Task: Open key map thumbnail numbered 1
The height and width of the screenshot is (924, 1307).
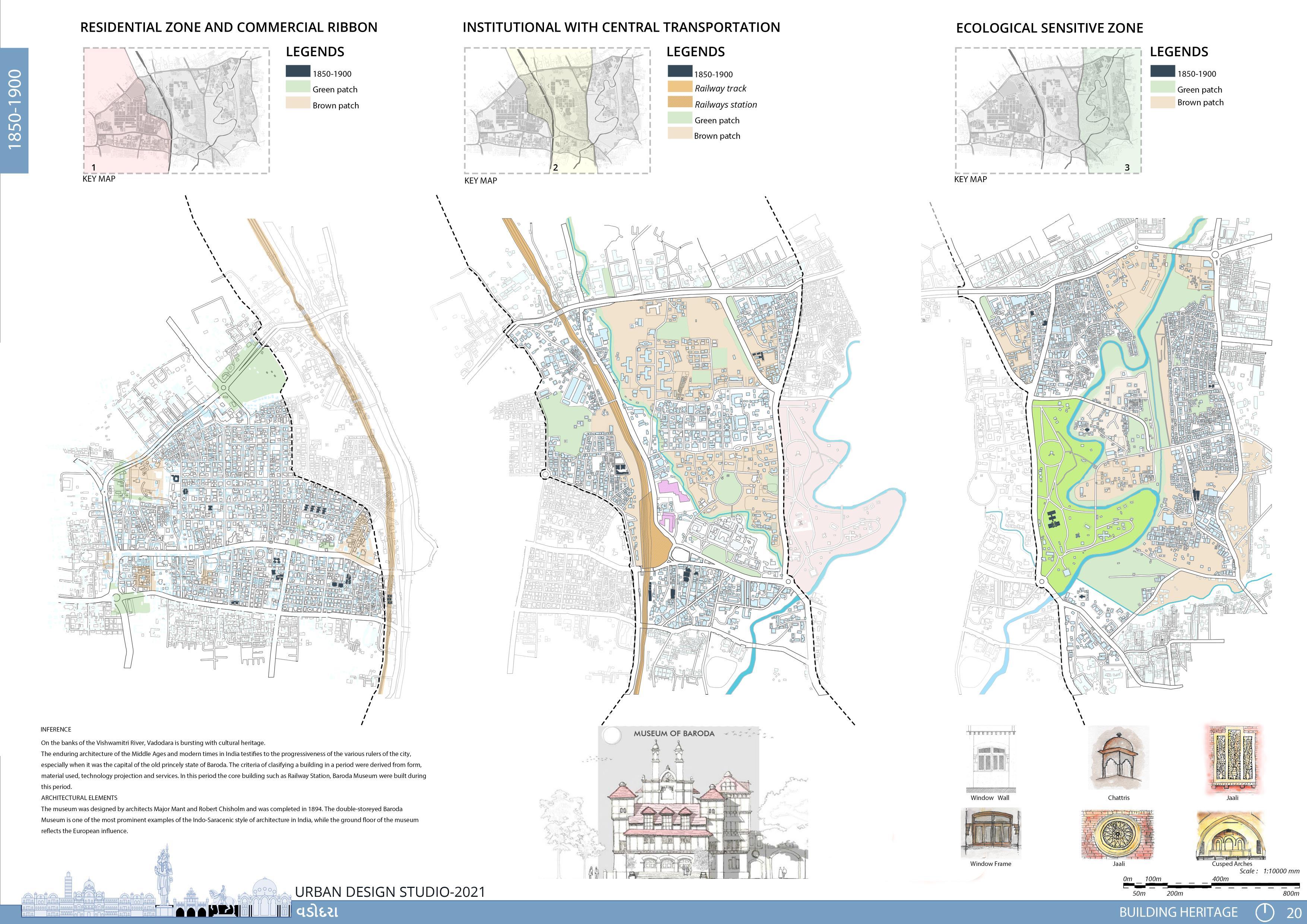Action: tap(177, 110)
